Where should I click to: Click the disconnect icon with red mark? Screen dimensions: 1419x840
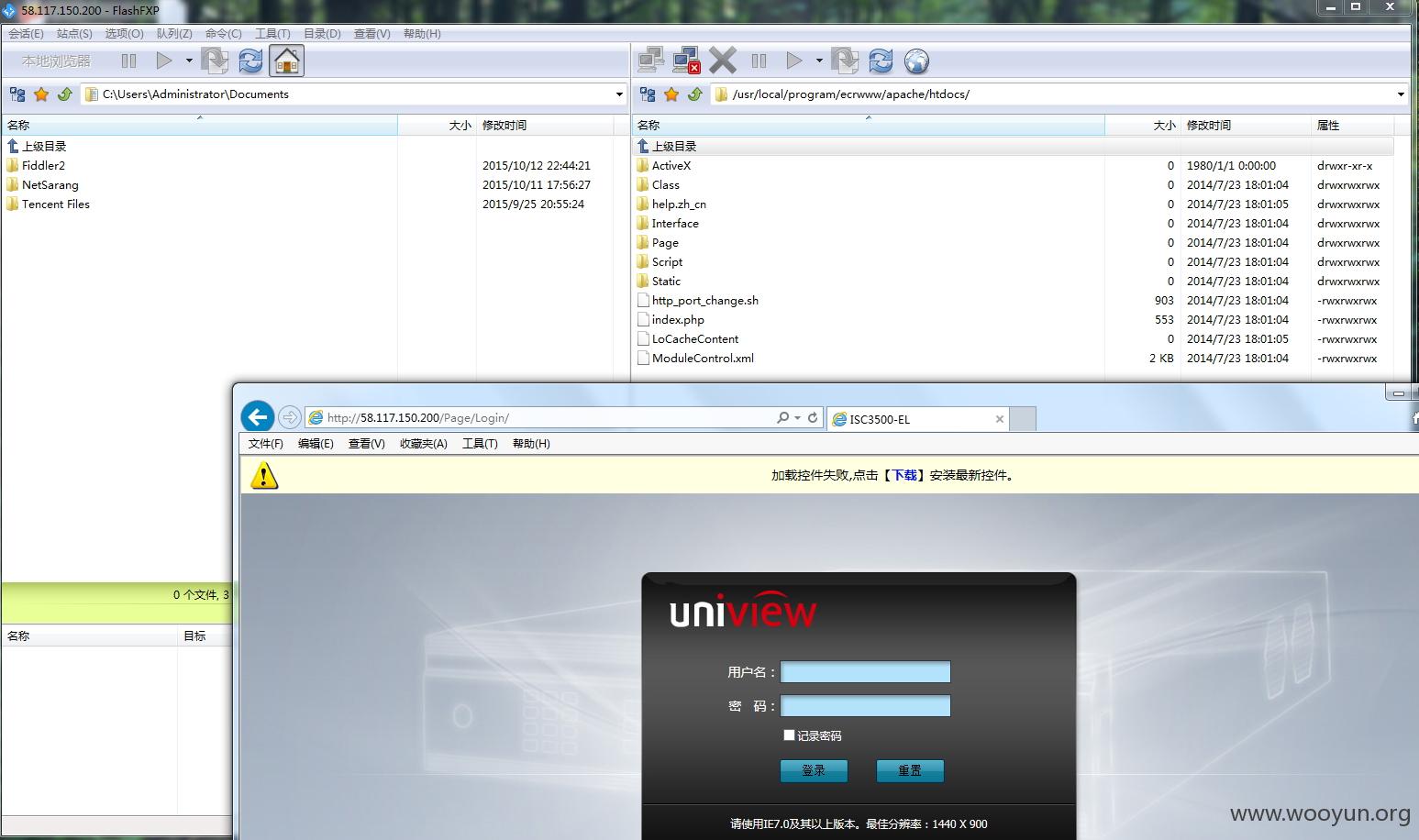(686, 61)
